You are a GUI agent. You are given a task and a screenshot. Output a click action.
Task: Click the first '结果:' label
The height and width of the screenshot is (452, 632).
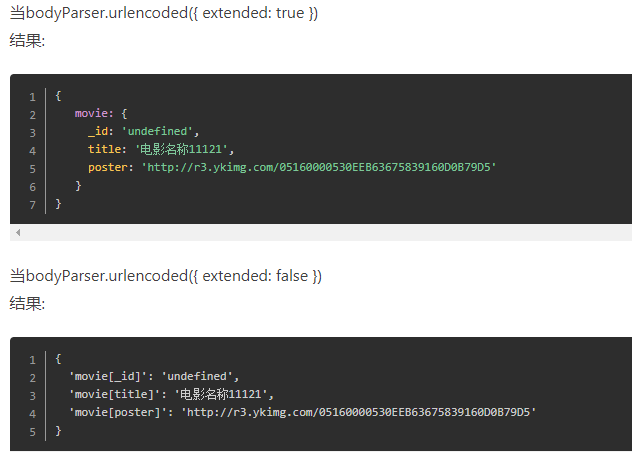click(27, 40)
